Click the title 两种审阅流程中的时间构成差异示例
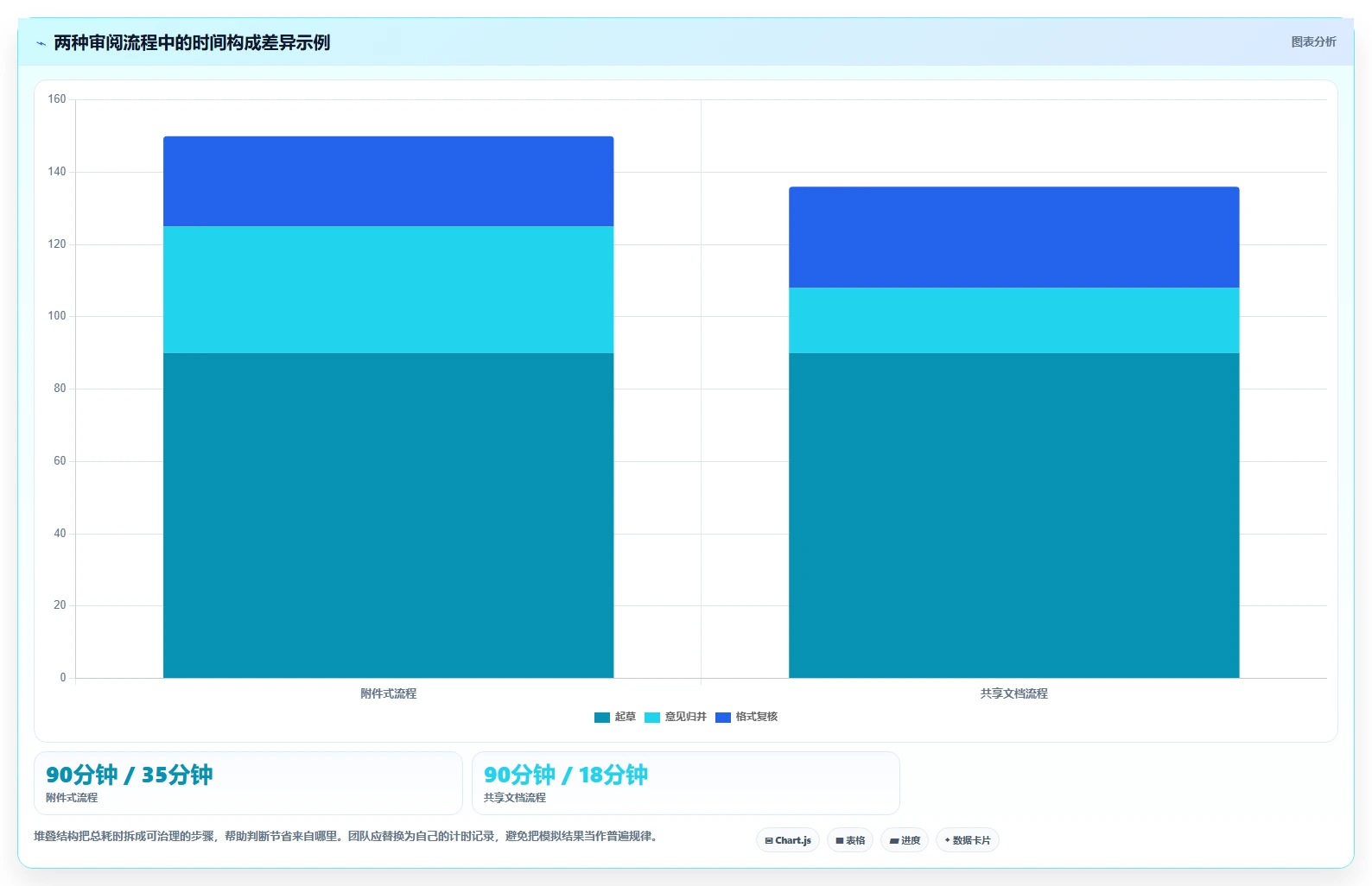Image resolution: width=1372 pixels, height=886 pixels. point(192,43)
